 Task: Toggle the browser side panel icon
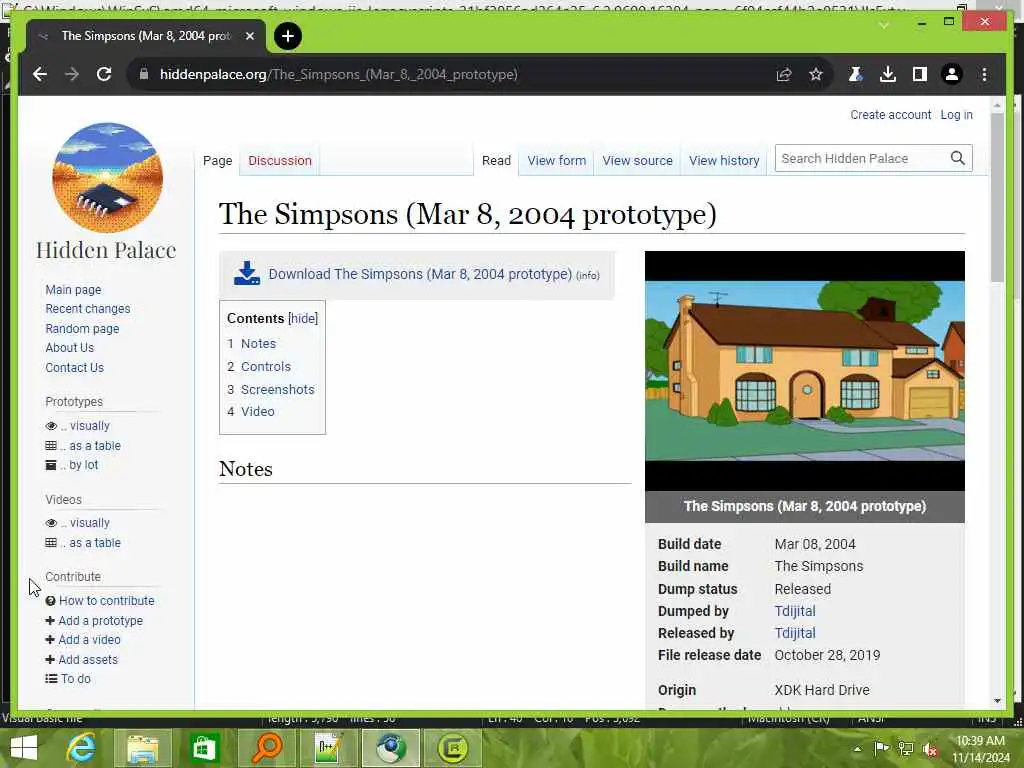point(920,74)
